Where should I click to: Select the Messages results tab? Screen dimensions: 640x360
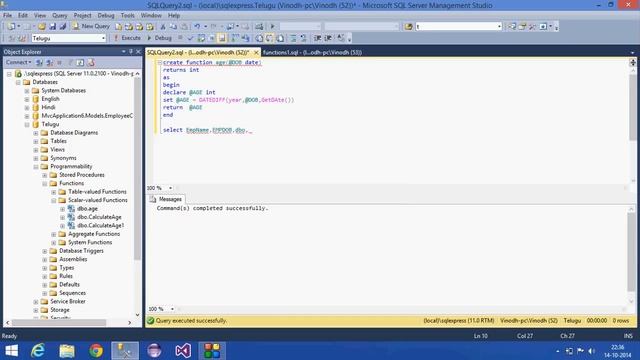[166, 199]
